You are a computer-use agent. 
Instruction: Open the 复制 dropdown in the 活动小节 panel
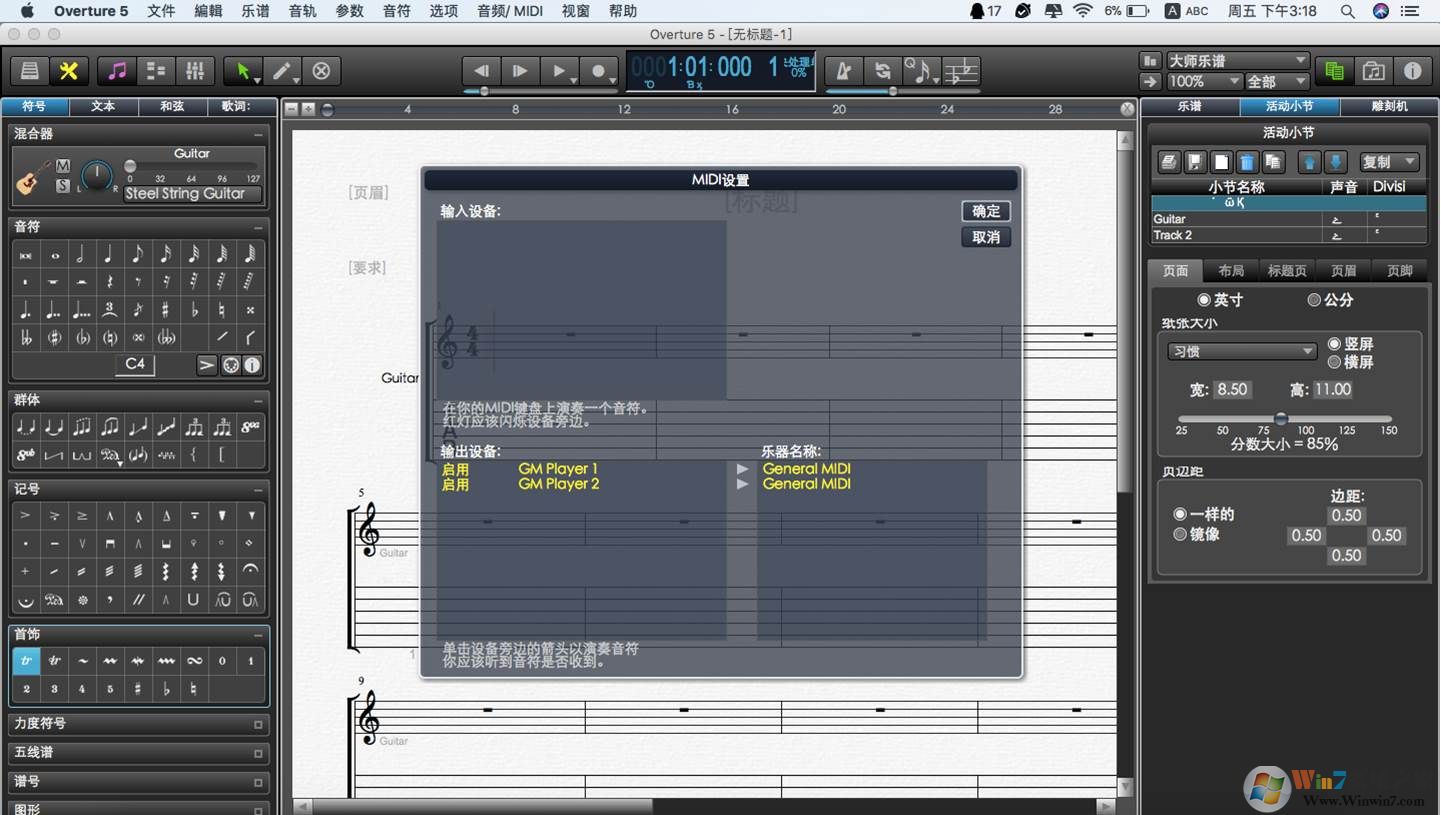[x=1389, y=162]
